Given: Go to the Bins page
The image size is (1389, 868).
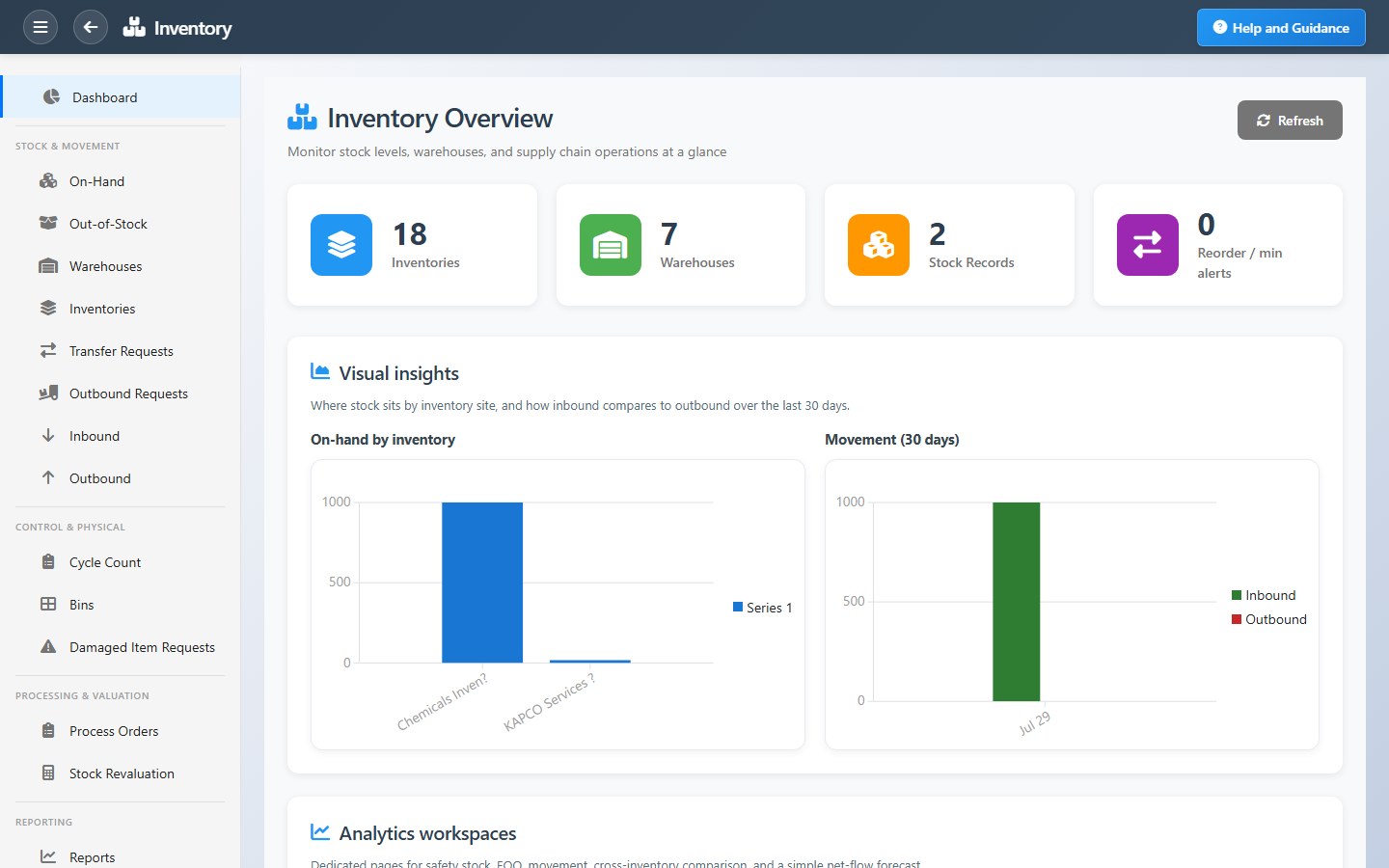Looking at the screenshot, I should [x=121, y=605].
